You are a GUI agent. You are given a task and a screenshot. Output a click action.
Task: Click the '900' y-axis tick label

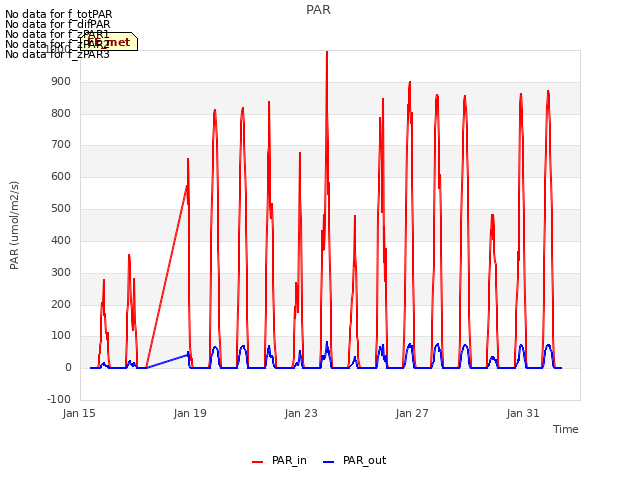[x=61, y=82]
